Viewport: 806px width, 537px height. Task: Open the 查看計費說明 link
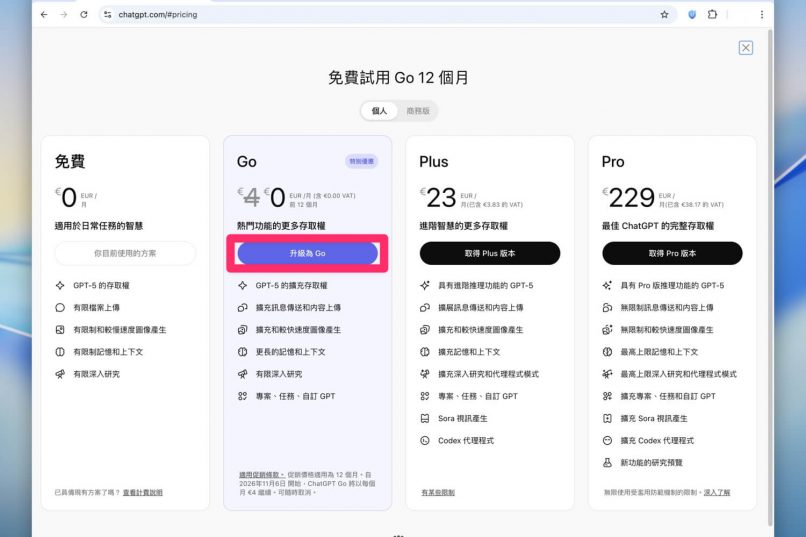click(x=142, y=492)
